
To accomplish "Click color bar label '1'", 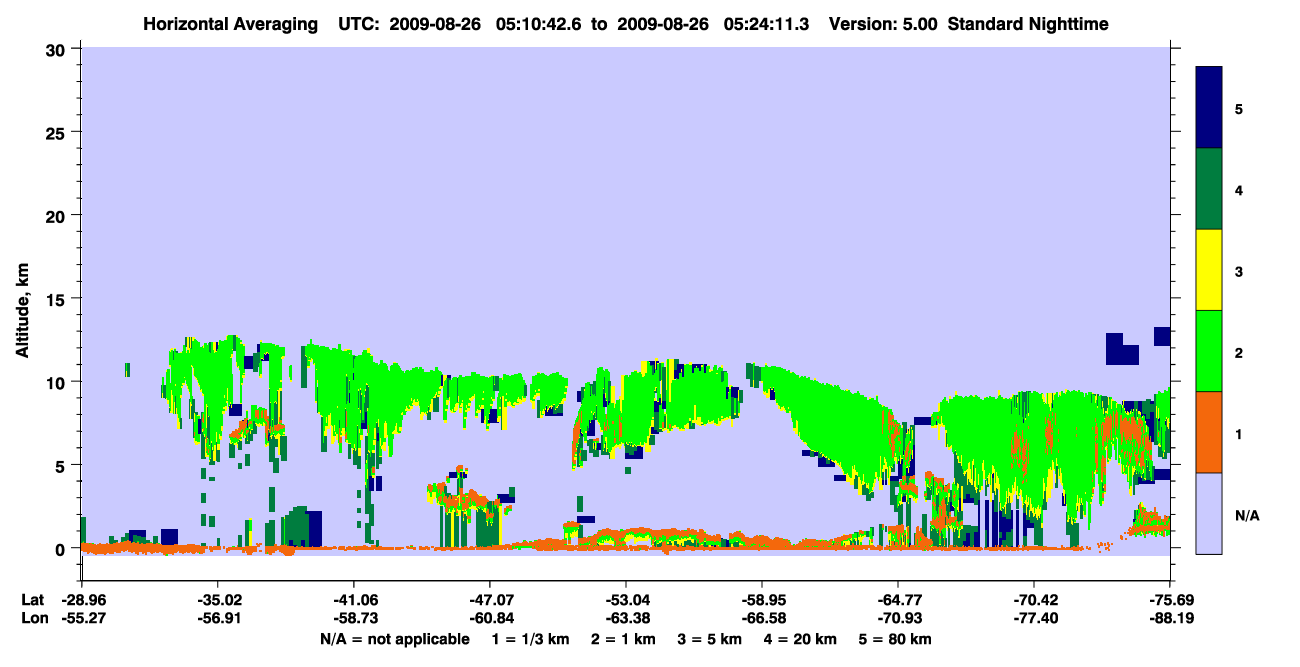I will tap(1238, 434).
